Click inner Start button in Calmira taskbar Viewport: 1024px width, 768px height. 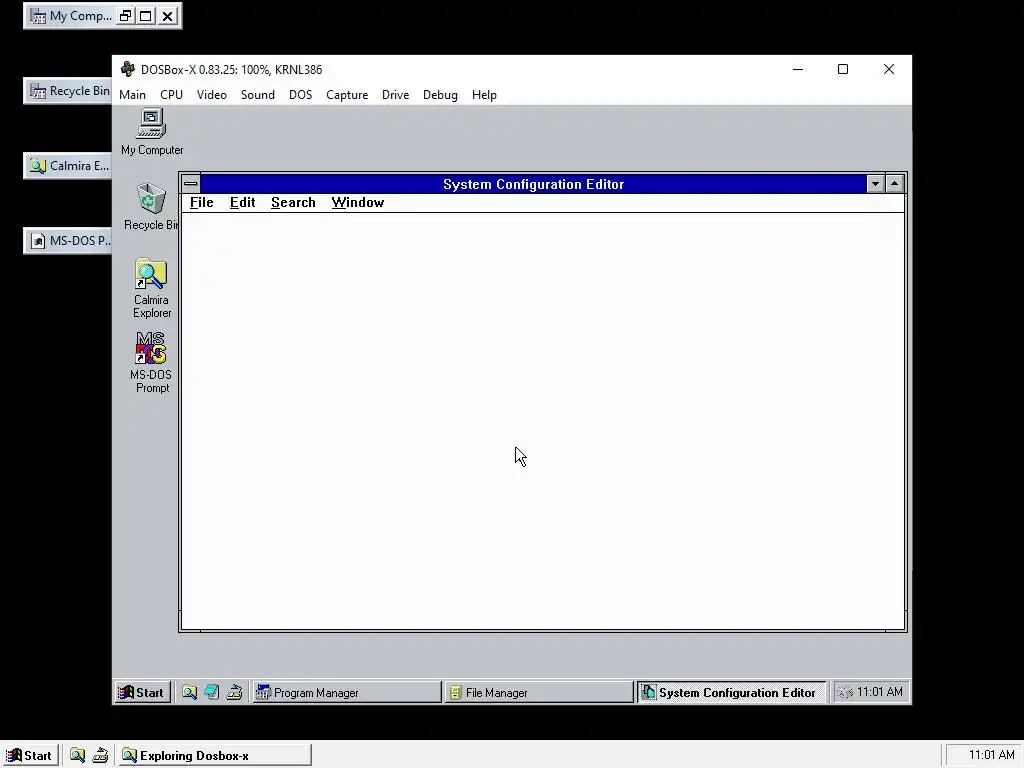(x=141, y=692)
